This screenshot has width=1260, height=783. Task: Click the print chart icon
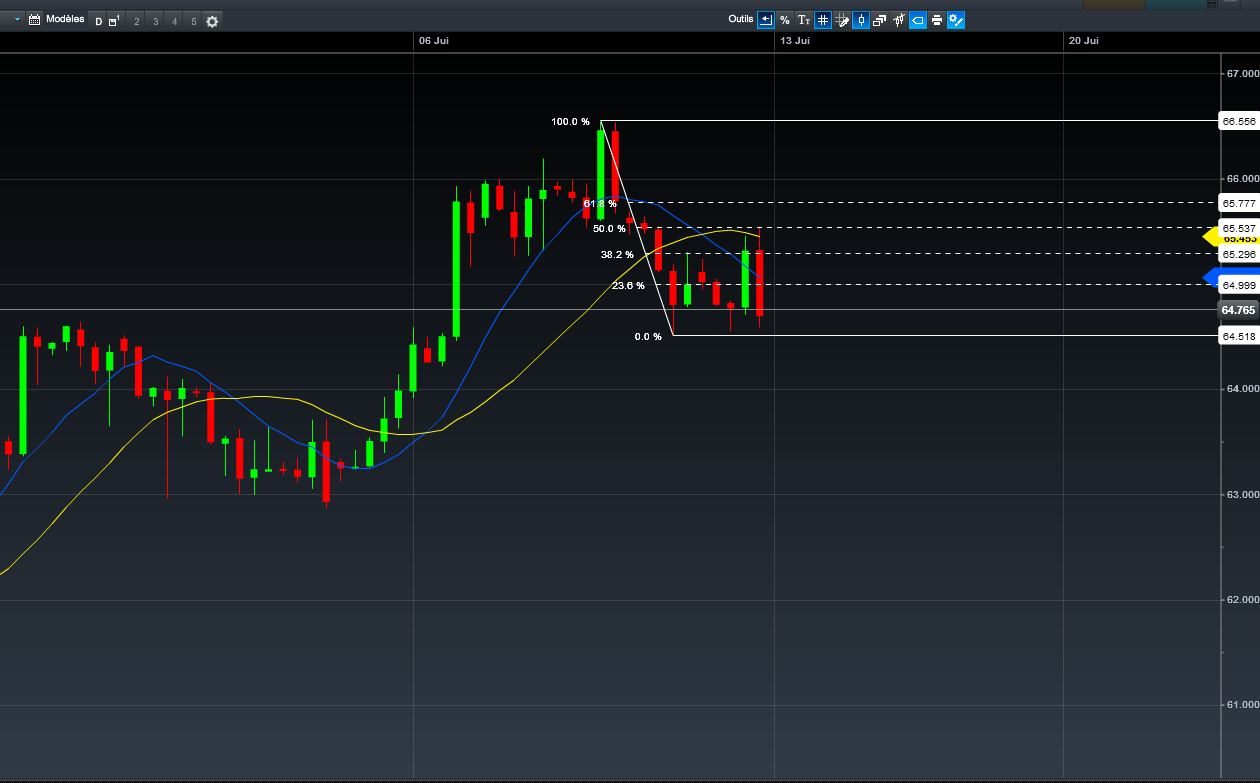[937, 20]
